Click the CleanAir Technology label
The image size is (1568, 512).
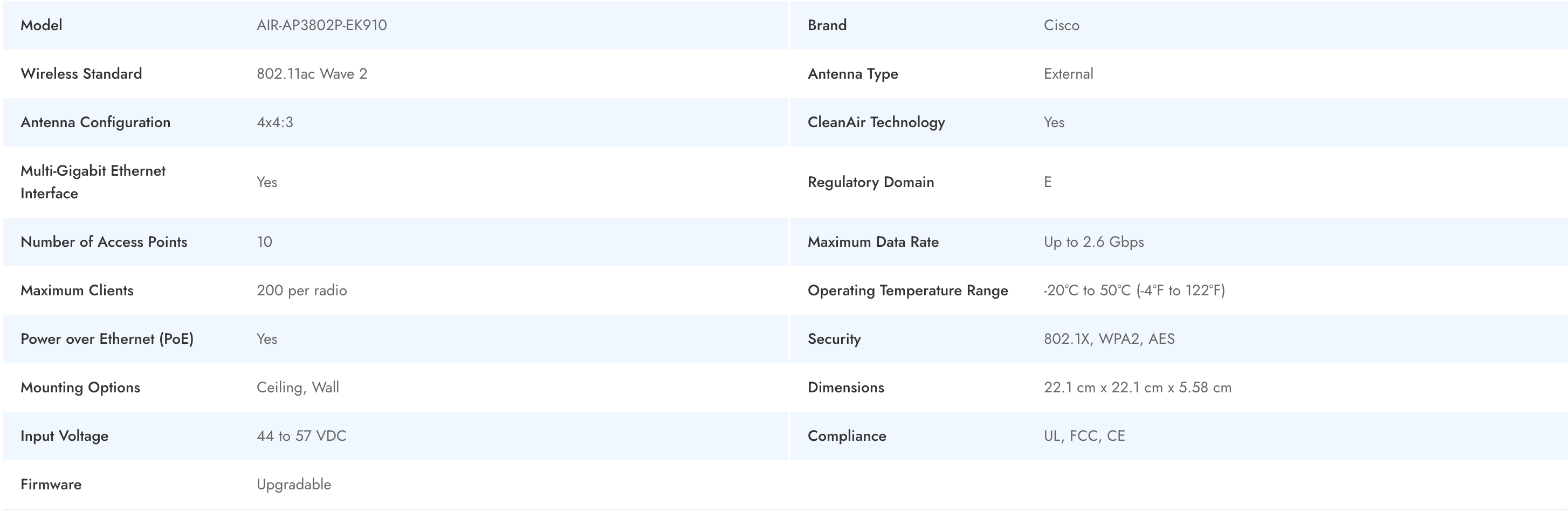[876, 122]
